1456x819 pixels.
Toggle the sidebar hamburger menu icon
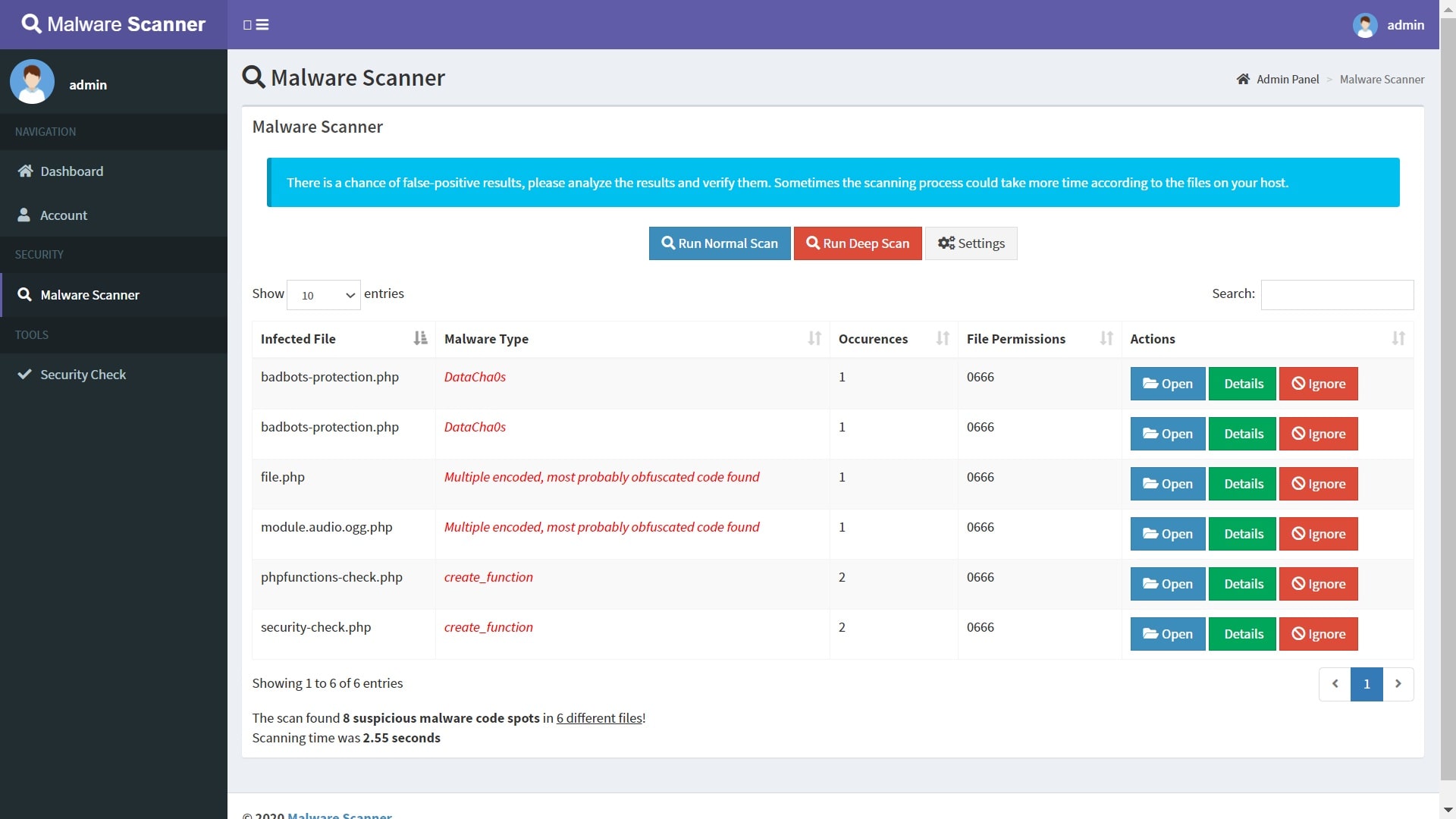click(262, 25)
